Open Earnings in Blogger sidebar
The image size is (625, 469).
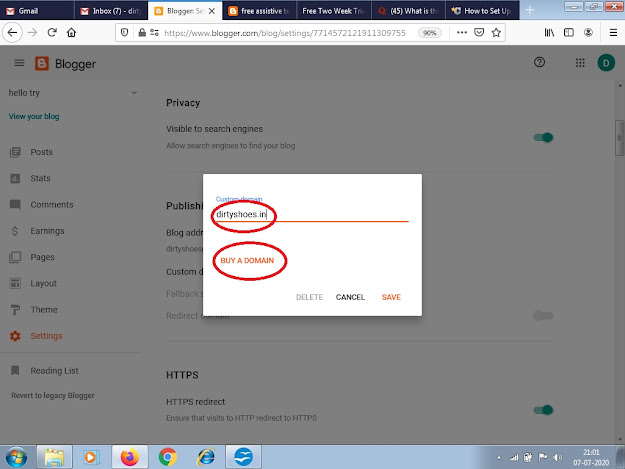point(47,231)
